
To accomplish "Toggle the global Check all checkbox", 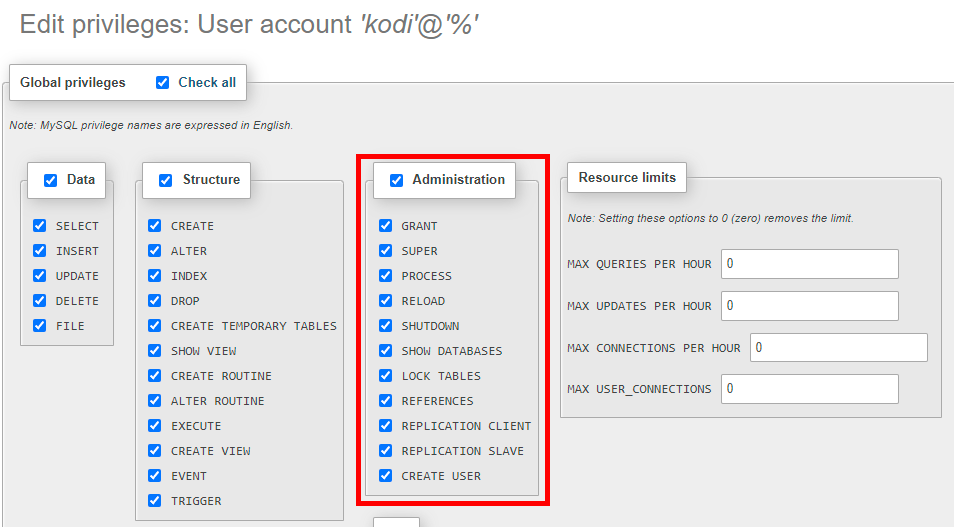I will [x=163, y=83].
